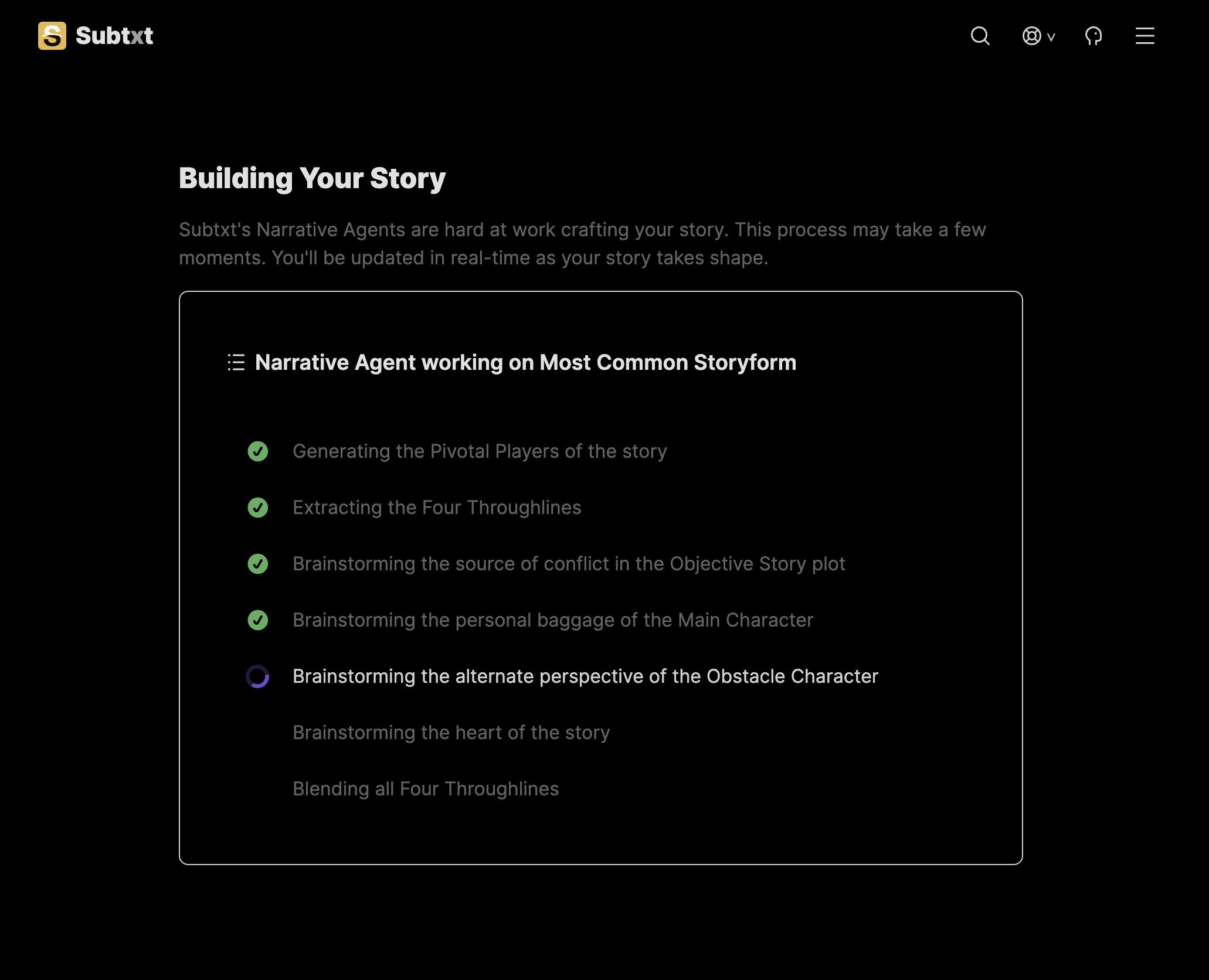Click the Subtxt logo icon
Image resolution: width=1209 pixels, height=980 pixels.
pyautogui.click(x=52, y=36)
